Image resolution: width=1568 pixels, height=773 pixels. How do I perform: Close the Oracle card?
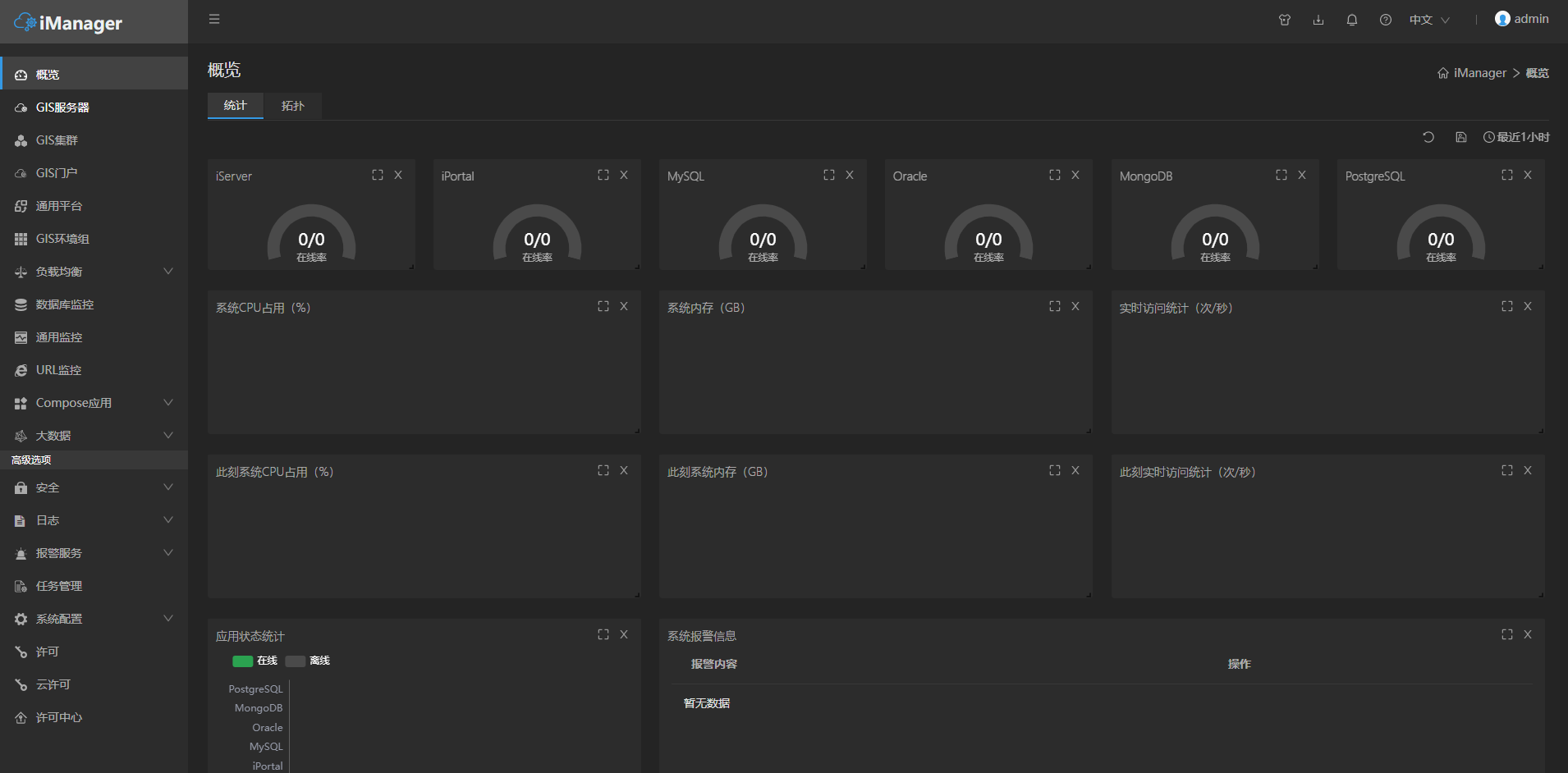(1075, 175)
